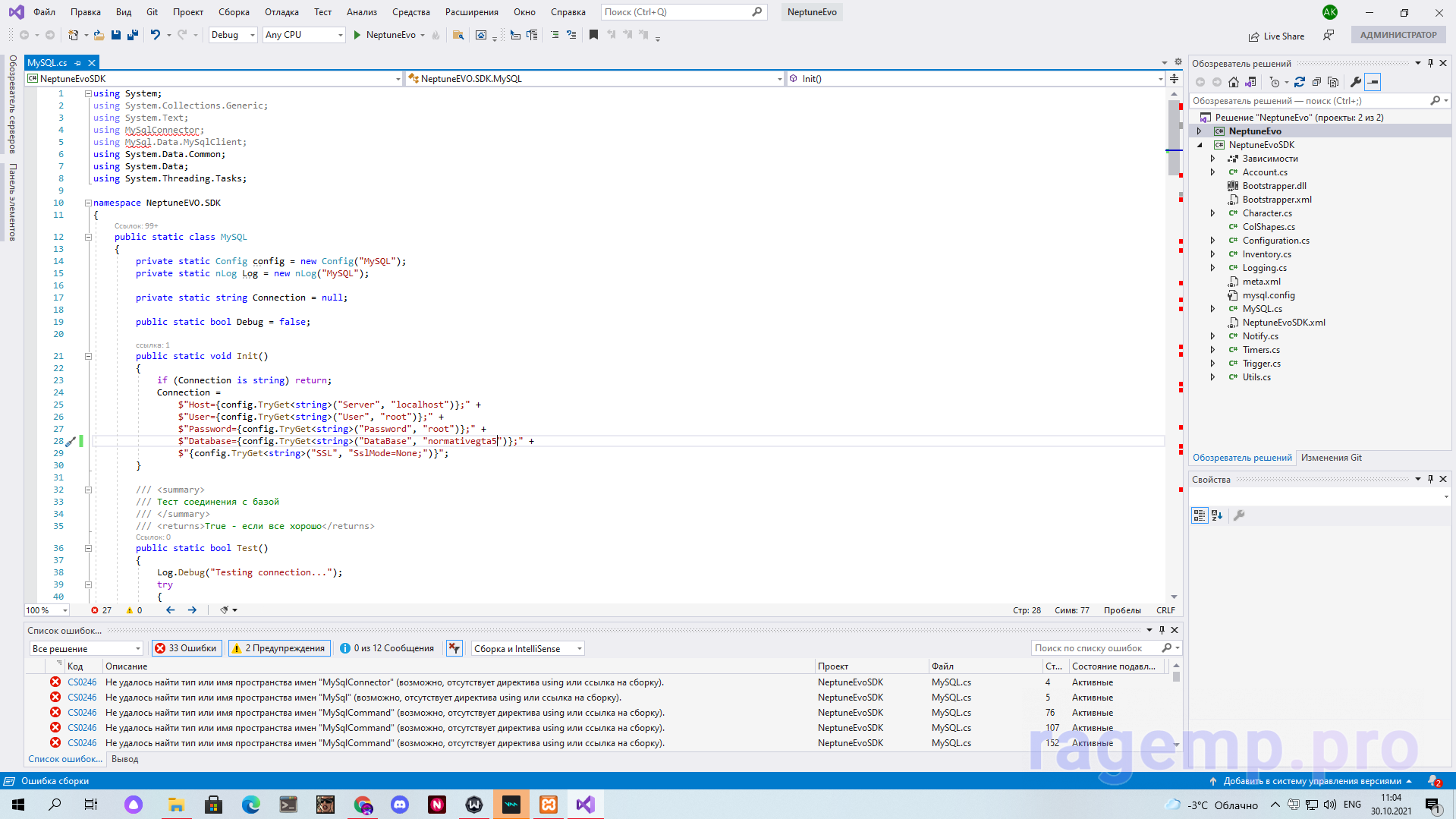This screenshot has width=1456, height=819.
Task: Switch to the Вывод tab
Action: 124,759
